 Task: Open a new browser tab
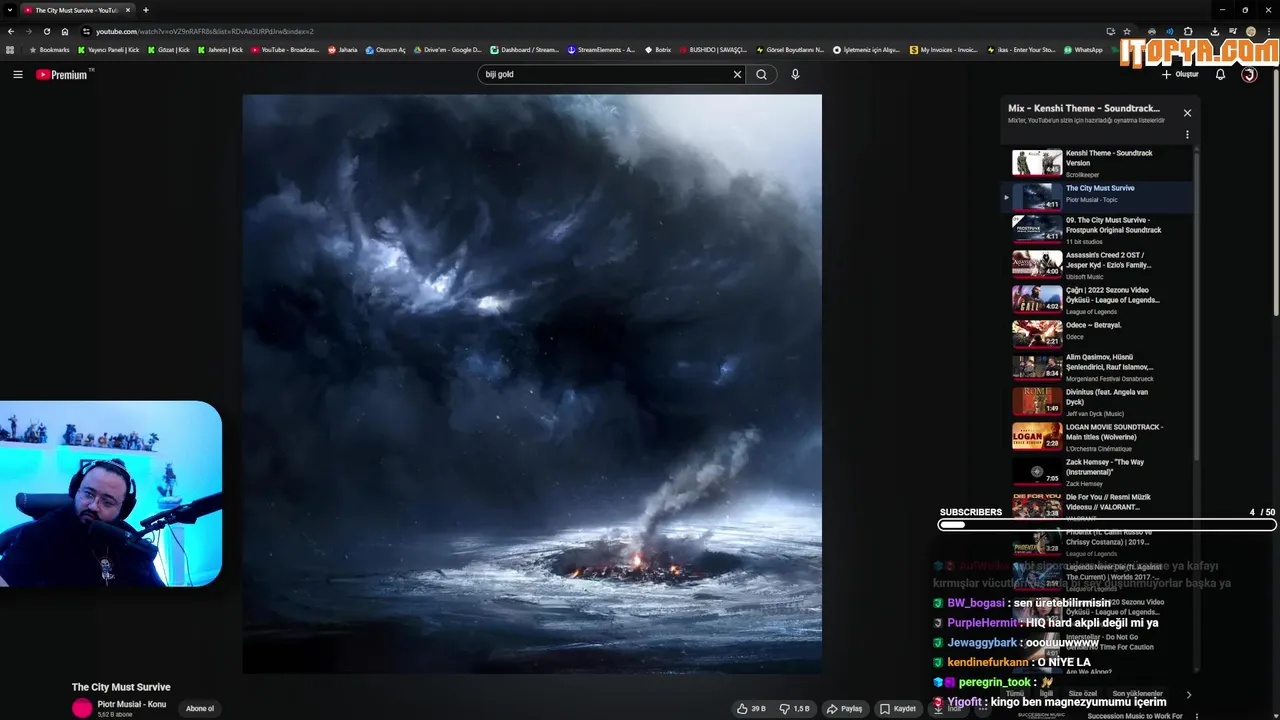coord(146,10)
